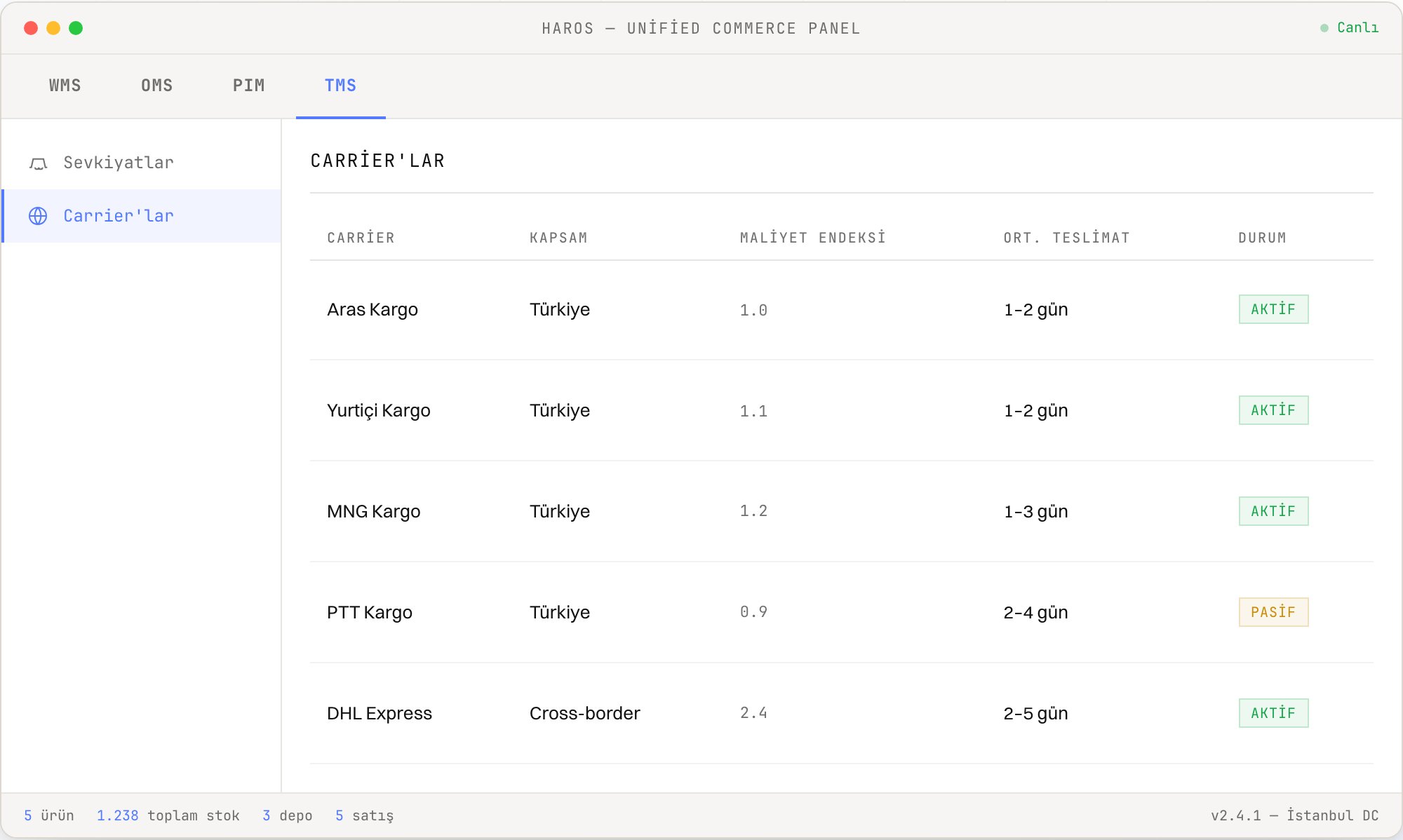The height and width of the screenshot is (840, 1403).
Task: Click the TMS tab
Action: point(341,86)
